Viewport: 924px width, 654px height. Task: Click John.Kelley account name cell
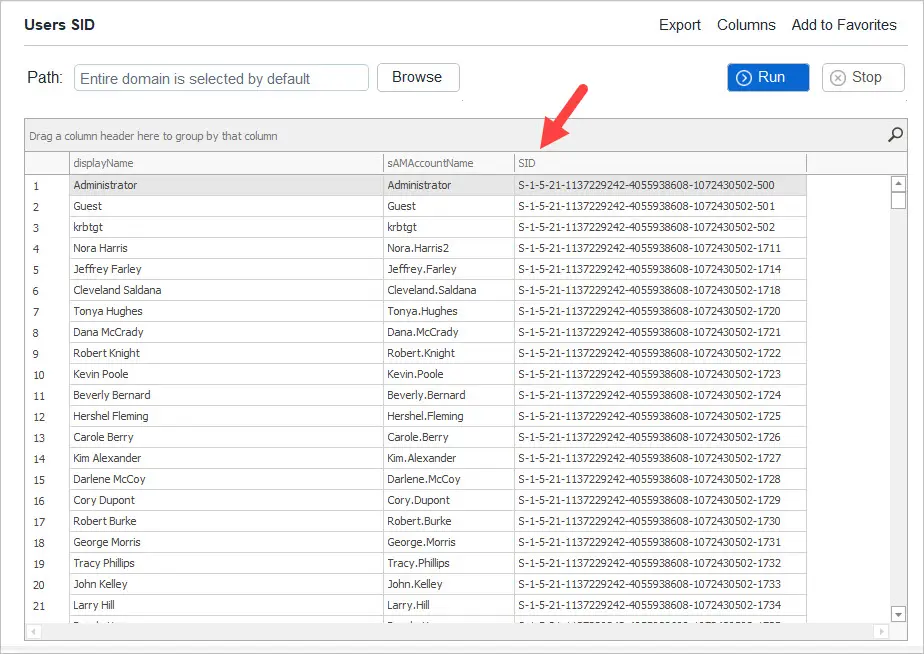[x=448, y=584]
